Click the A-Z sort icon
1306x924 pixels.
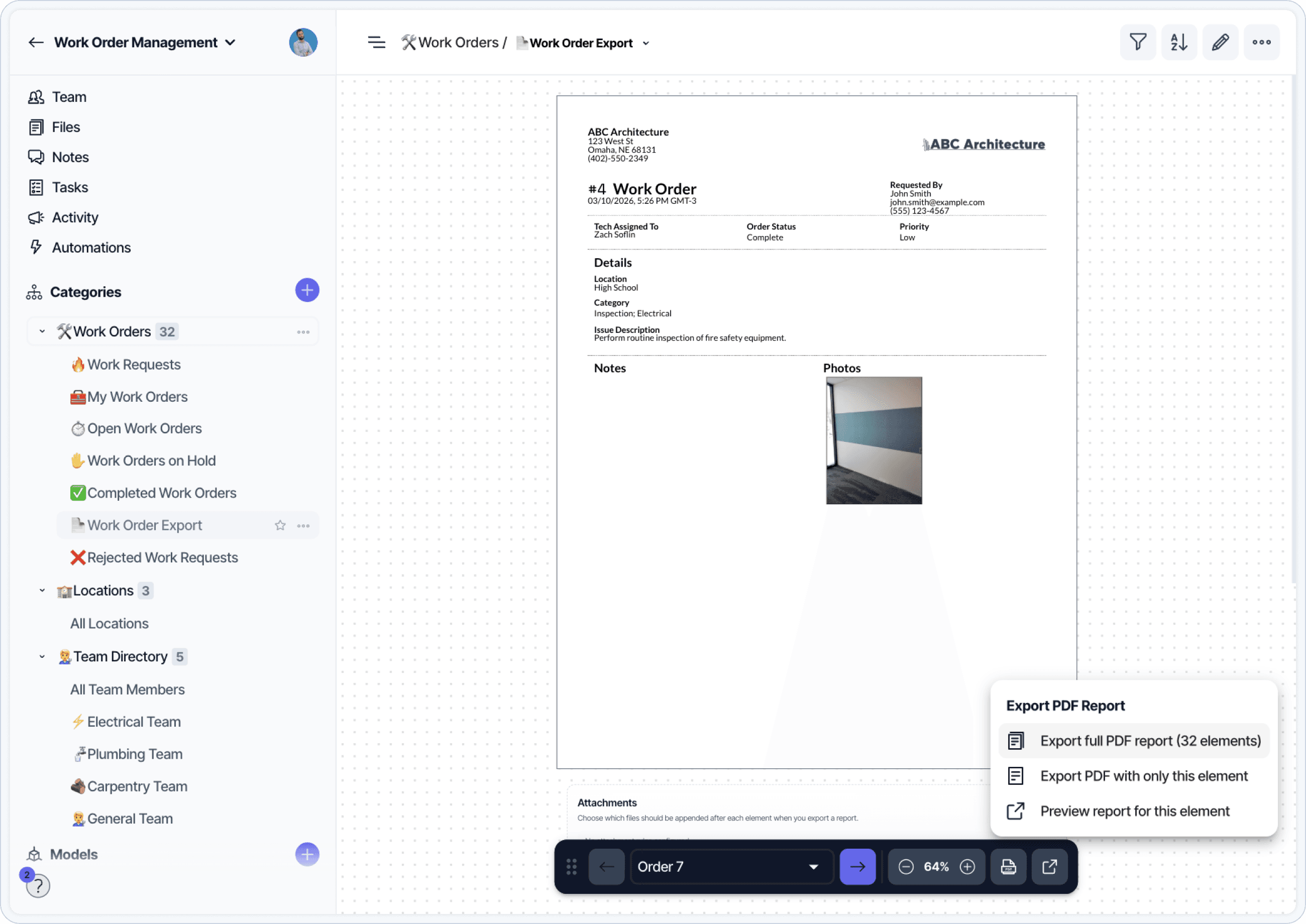click(x=1178, y=42)
